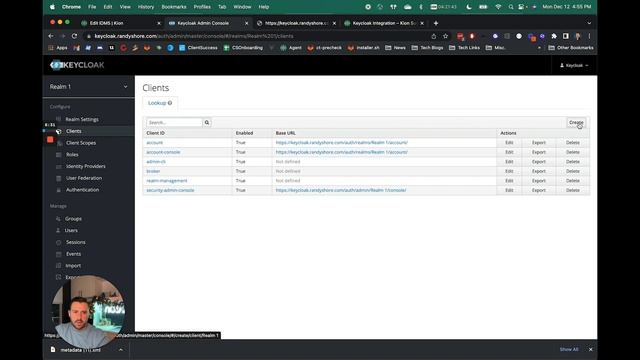640x360 pixels.
Task: Click the Chrome address bar URL
Action: [x=194, y=36]
